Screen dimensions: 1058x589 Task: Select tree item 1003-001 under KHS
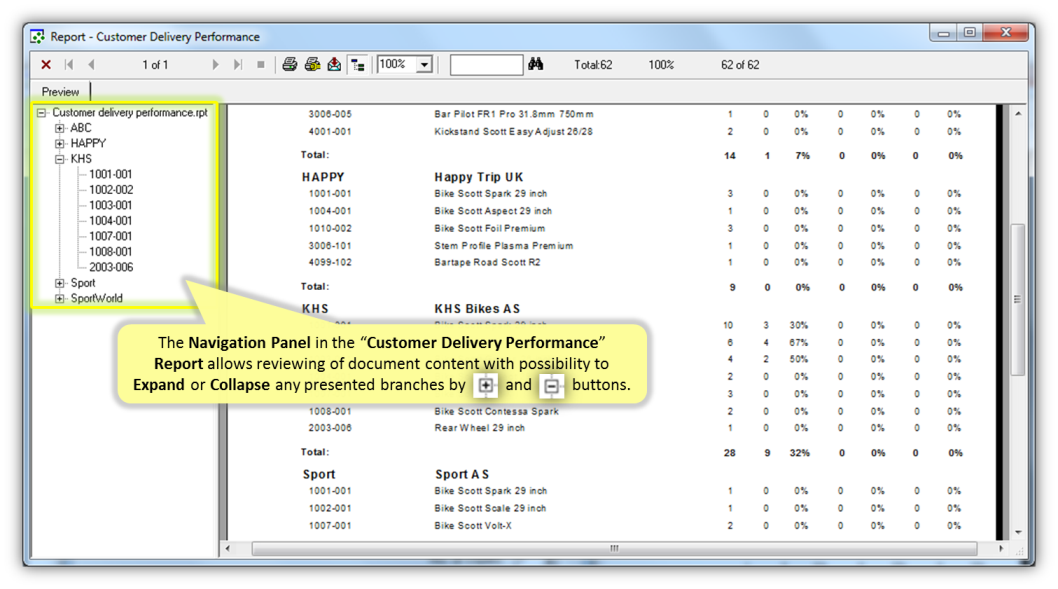tap(110, 205)
